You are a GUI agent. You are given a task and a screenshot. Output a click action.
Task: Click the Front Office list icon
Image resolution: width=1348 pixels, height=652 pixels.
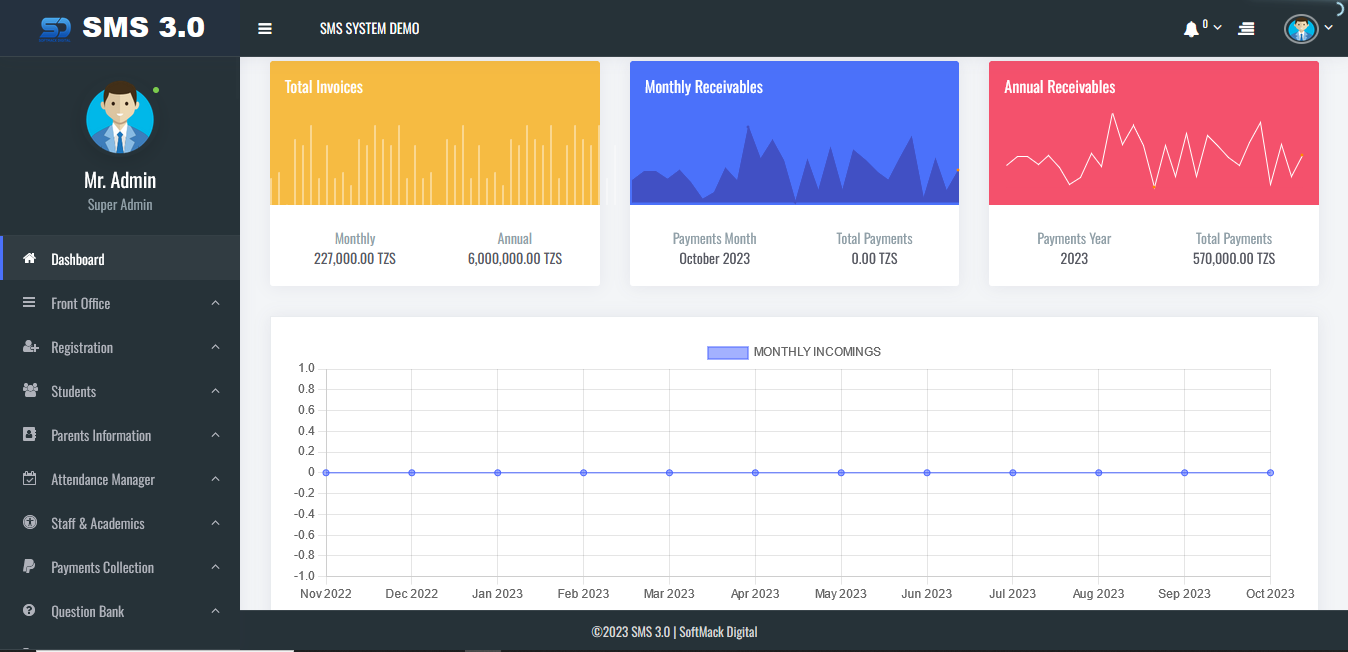coord(30,303)
